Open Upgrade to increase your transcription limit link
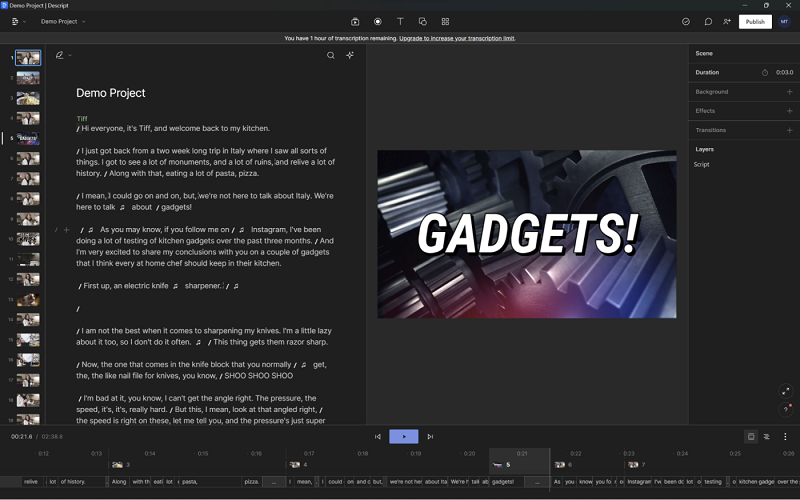The width and height of the screenshot is (800, 500). [457, 38]
